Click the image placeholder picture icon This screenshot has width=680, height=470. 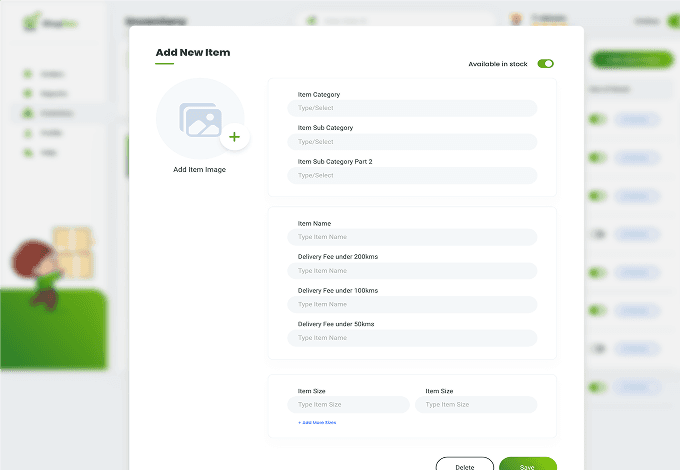pyautogui.click(x=200, y=120)
